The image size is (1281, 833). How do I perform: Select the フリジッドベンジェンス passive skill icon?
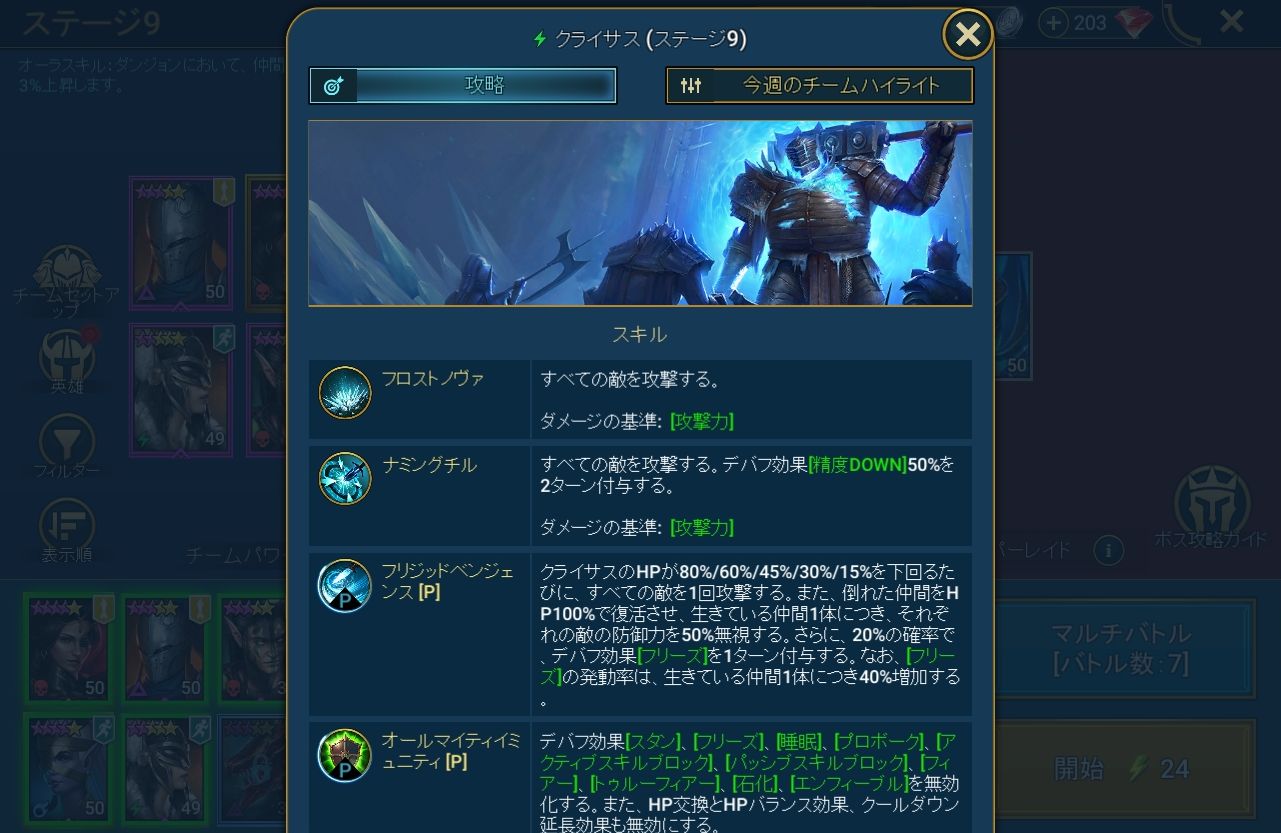tap(345, 586)
